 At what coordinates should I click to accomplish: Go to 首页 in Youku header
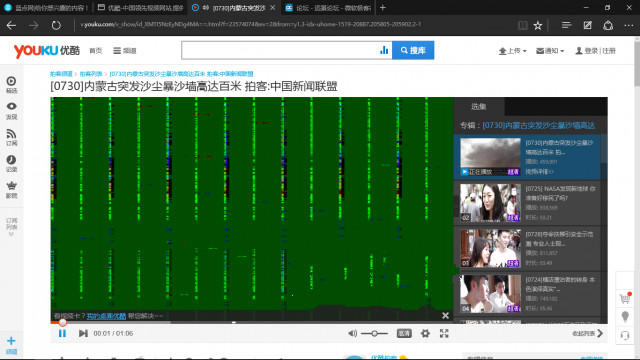pos(96,51)
